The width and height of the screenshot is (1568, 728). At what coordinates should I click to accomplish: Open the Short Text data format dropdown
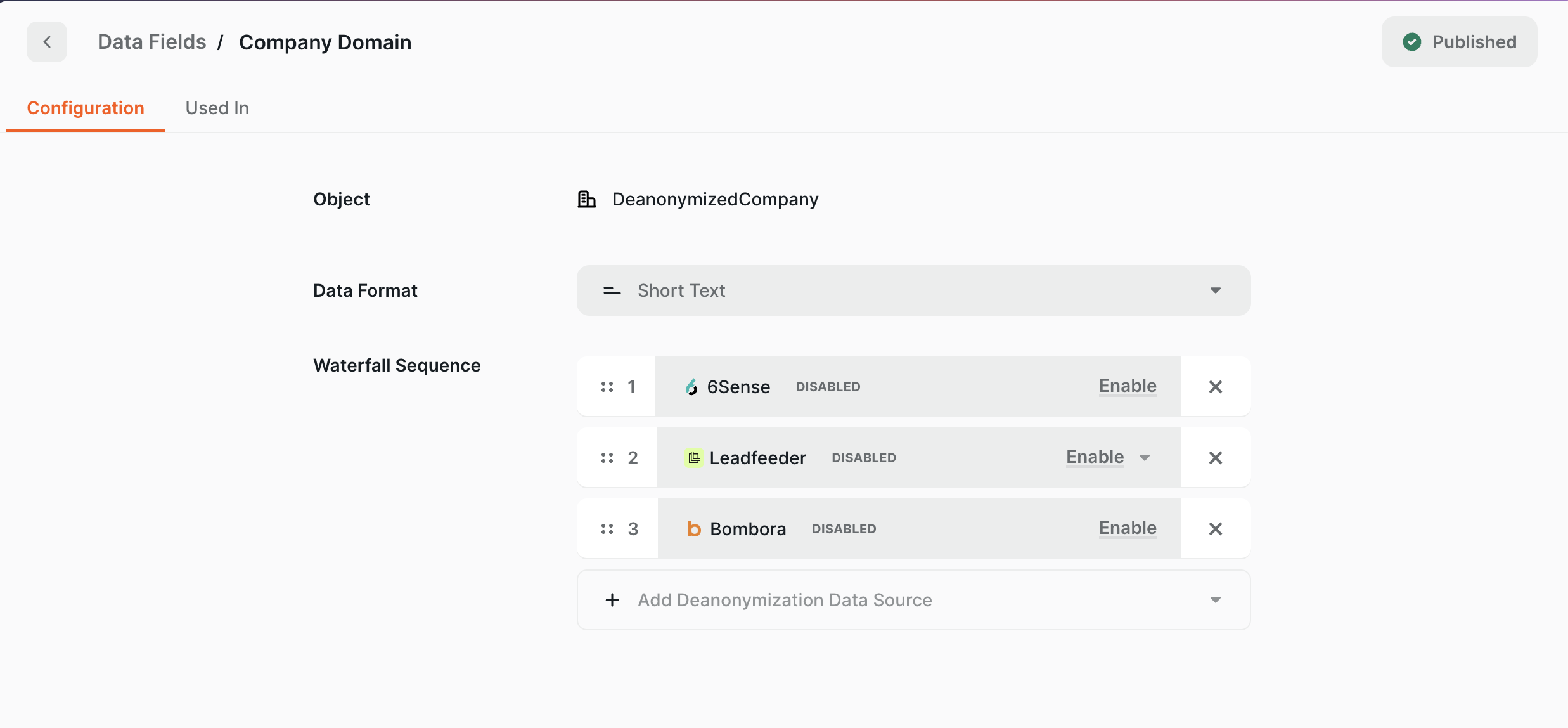[x=913, y=290]
